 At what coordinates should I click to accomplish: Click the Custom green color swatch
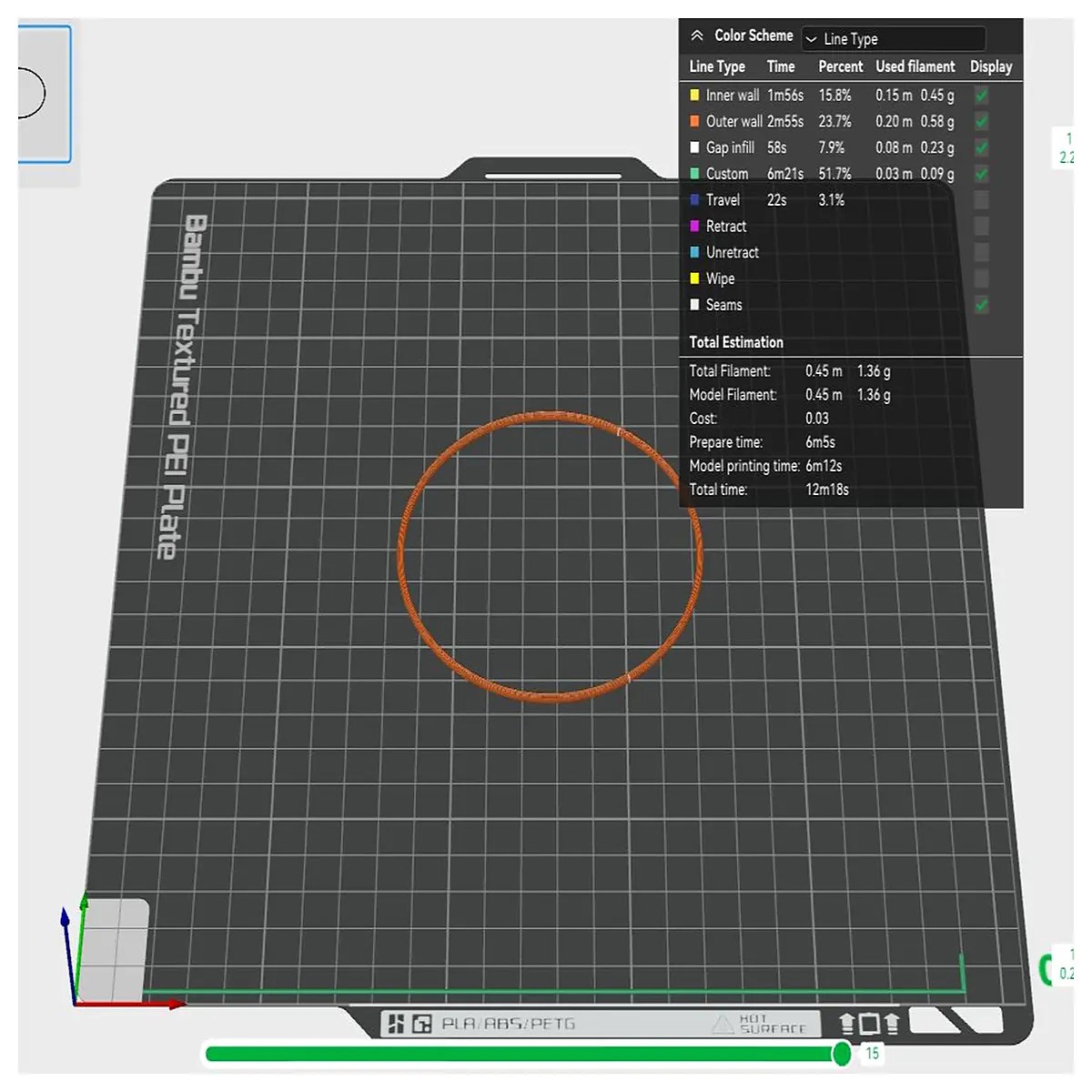694,174
